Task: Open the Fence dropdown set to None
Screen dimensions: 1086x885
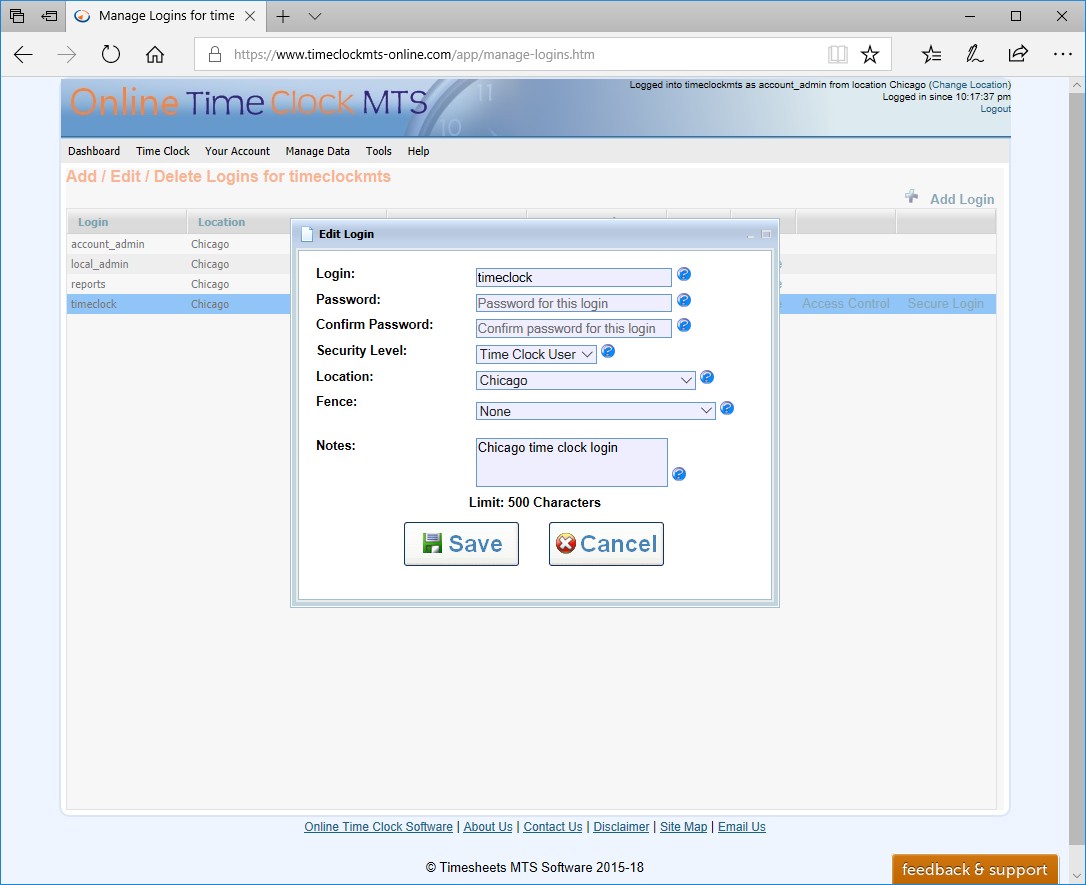Action: click(x=595, y=411)
